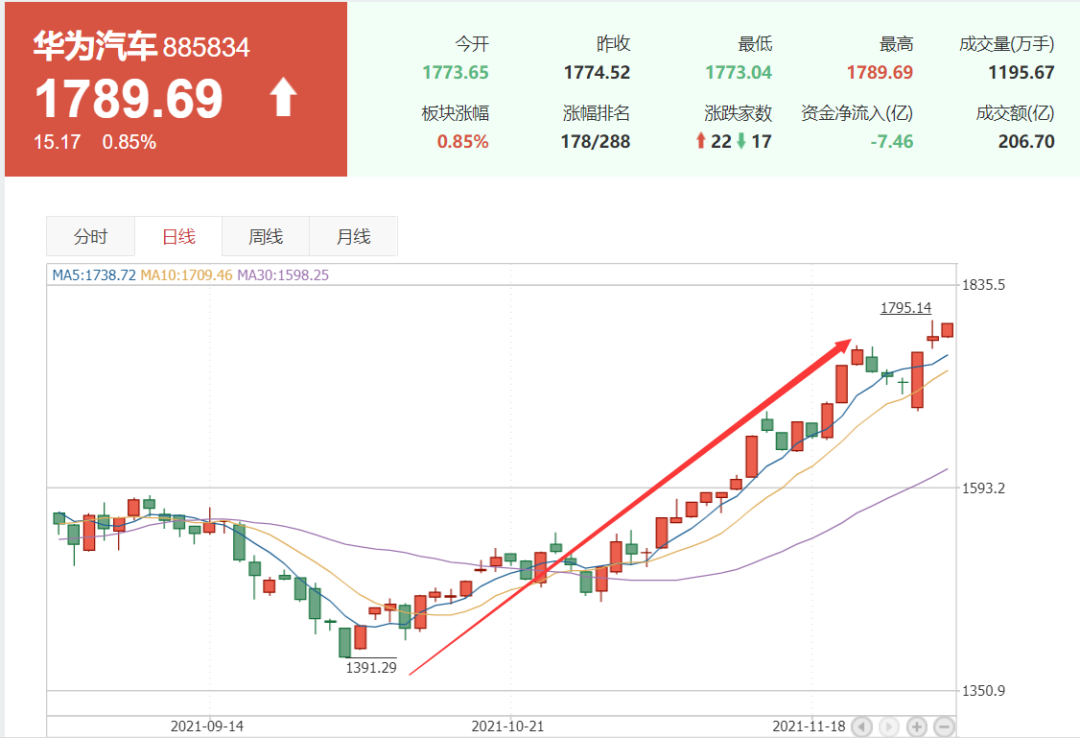Click the MA5:1738.72 indicator label
This screenshot has width=1080, height=738.
tap(94, 275)
